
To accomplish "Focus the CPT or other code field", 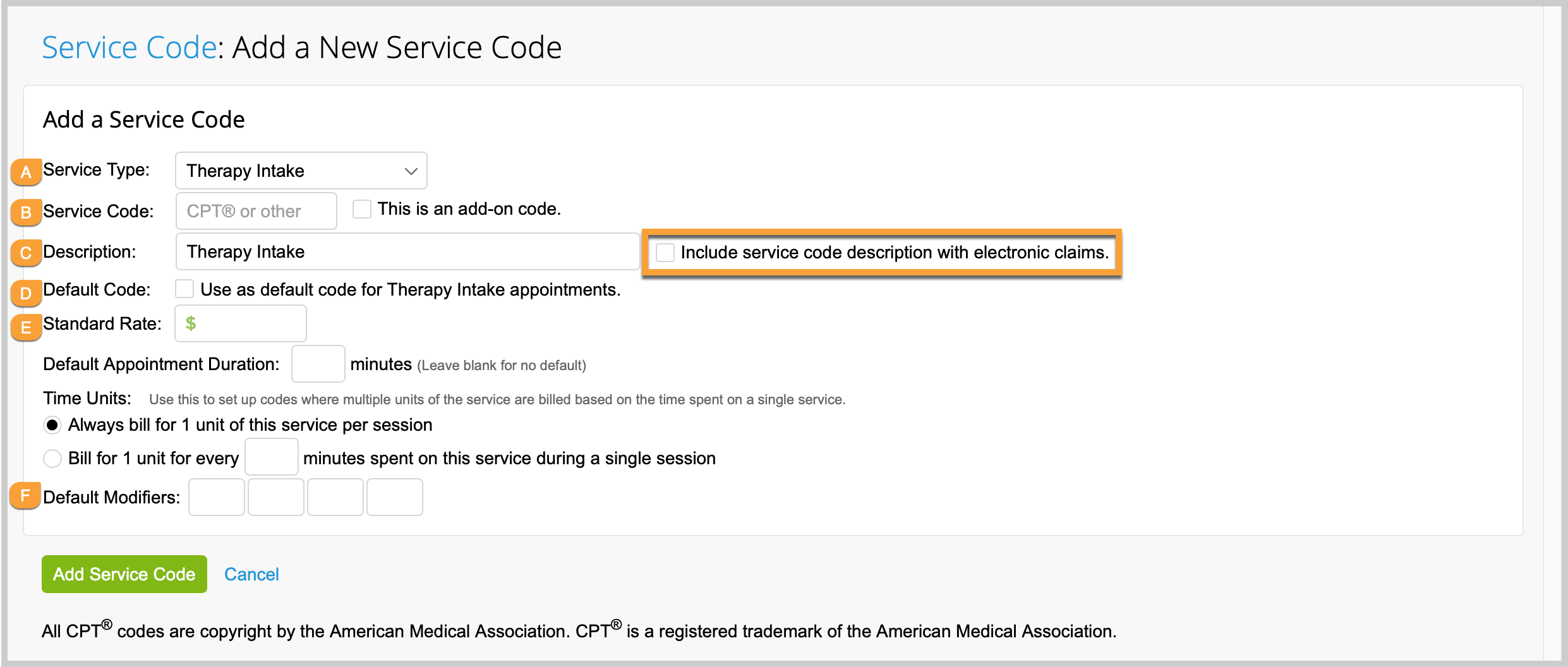I will point(256,211).
